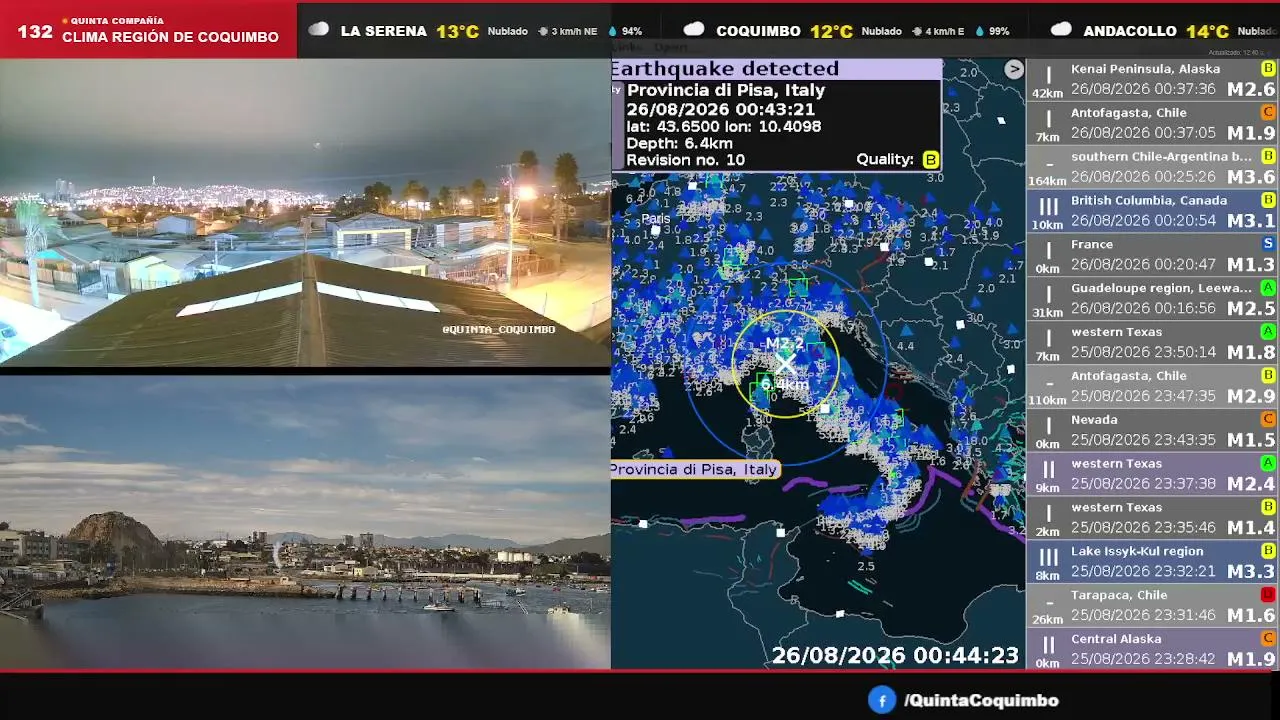This screenshot has height=720, width=1280.
Task: Click the red quality badge for Tarapaca, Chile
Action: point(1268,594)
